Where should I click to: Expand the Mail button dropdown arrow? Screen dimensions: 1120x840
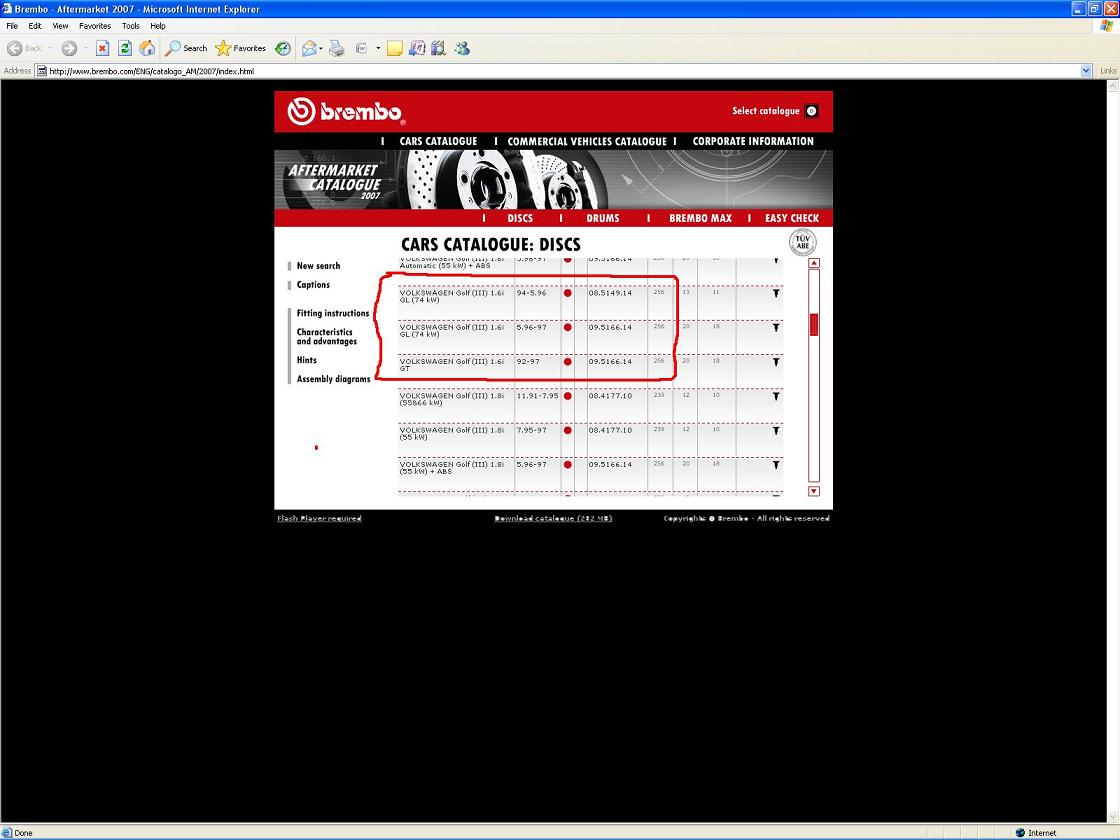[x=321, y=48]
